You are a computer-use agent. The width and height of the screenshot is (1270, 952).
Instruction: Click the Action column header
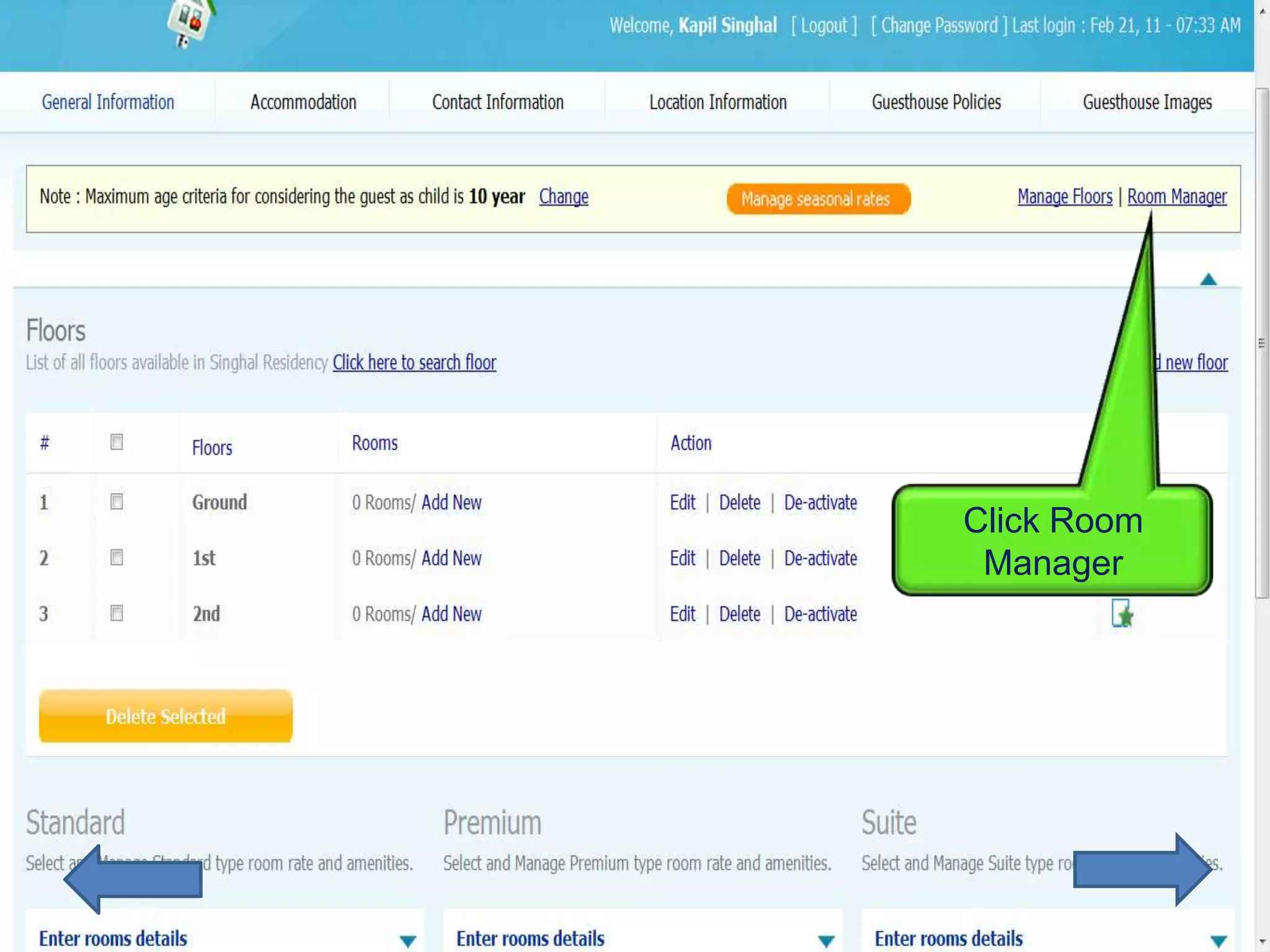click(691, 443)
